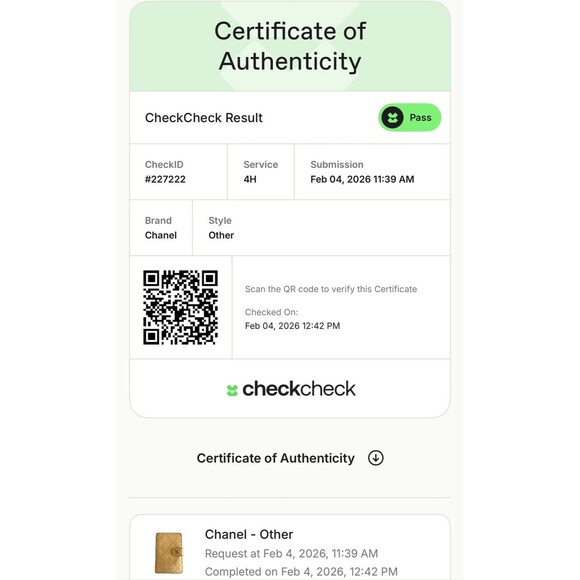580x580 pixels.
Task: Click the Style Other cell
Action: click(321, 227)
